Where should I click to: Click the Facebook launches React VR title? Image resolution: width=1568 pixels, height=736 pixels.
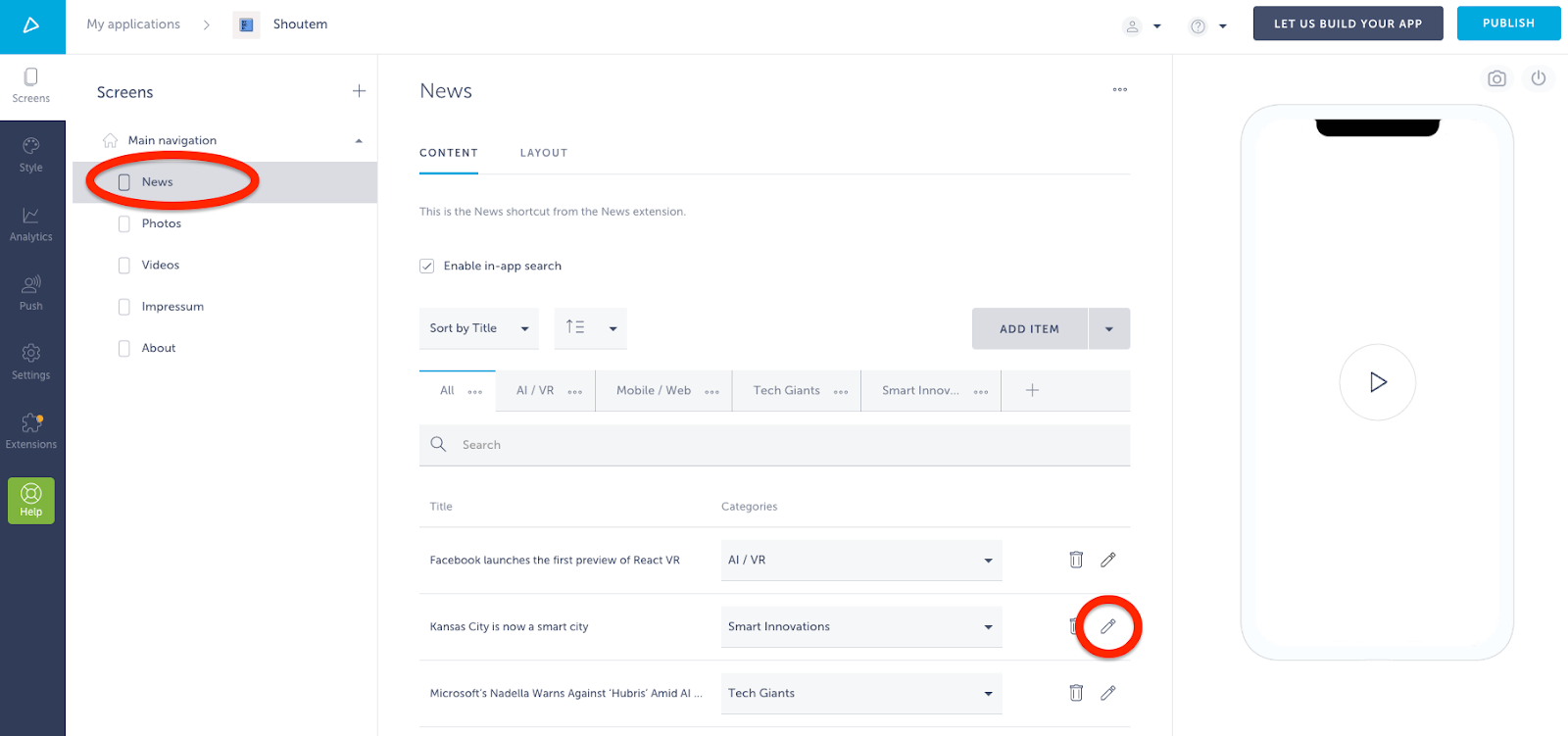(x=555, y=561)
